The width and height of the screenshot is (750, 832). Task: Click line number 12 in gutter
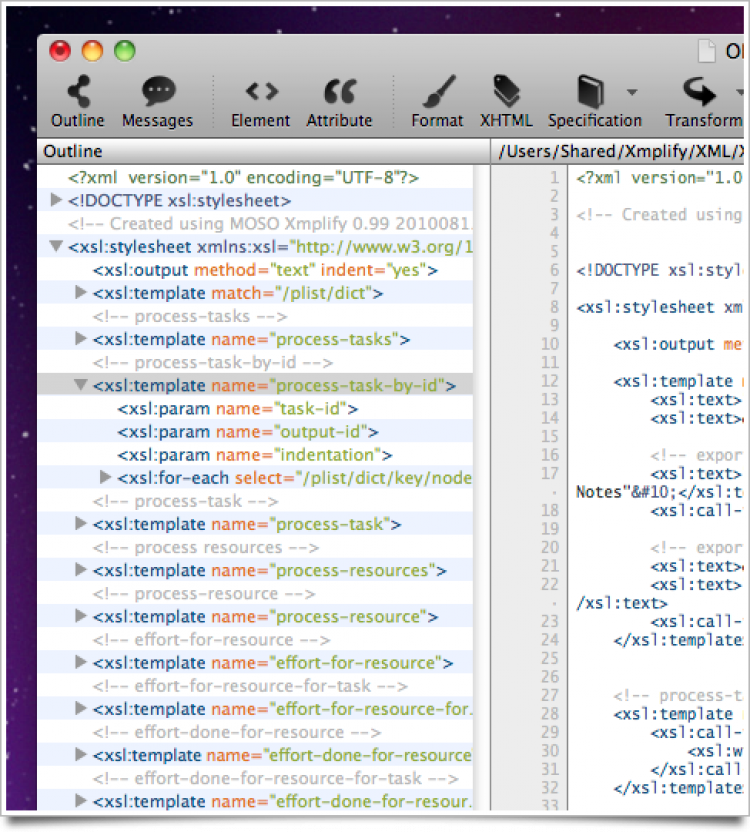[550, 380]
